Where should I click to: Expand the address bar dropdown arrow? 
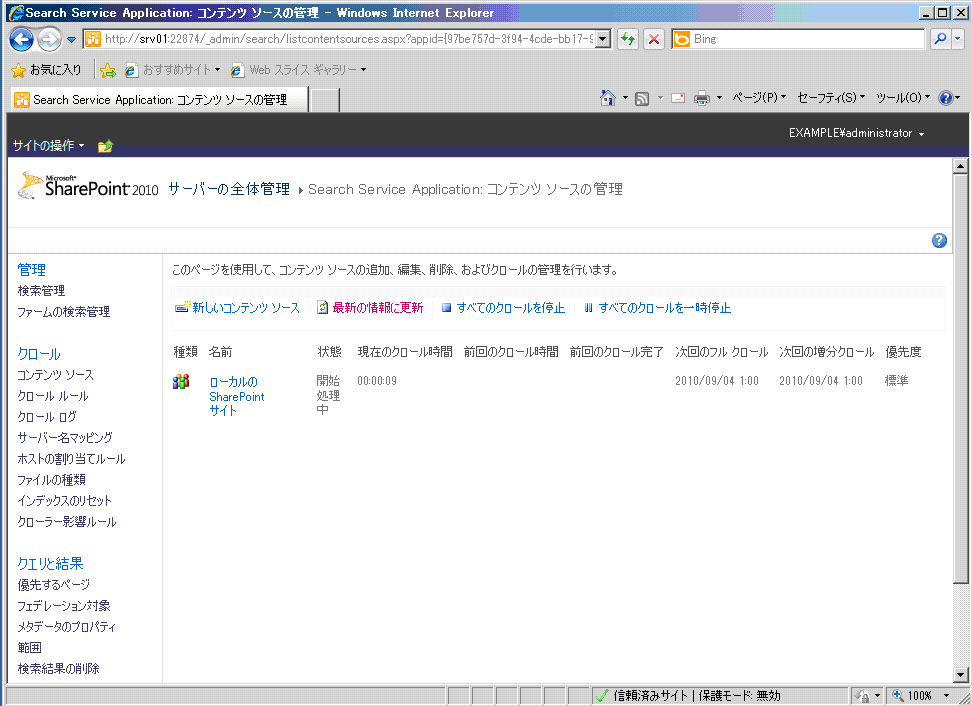click(603, 39)
